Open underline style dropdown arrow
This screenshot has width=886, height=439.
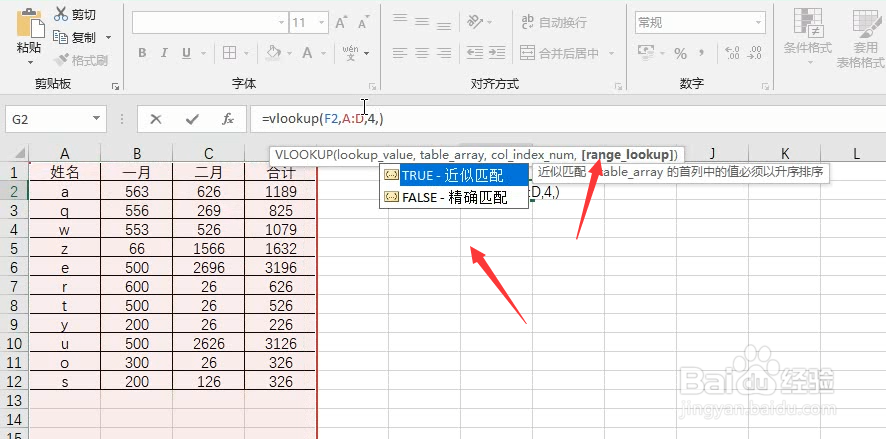point(202,53)
